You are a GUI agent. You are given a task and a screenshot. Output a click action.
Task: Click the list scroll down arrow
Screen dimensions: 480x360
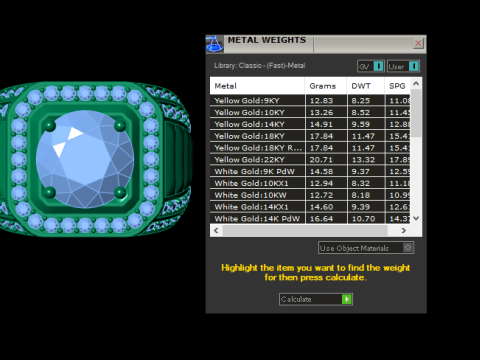point(416,218)
